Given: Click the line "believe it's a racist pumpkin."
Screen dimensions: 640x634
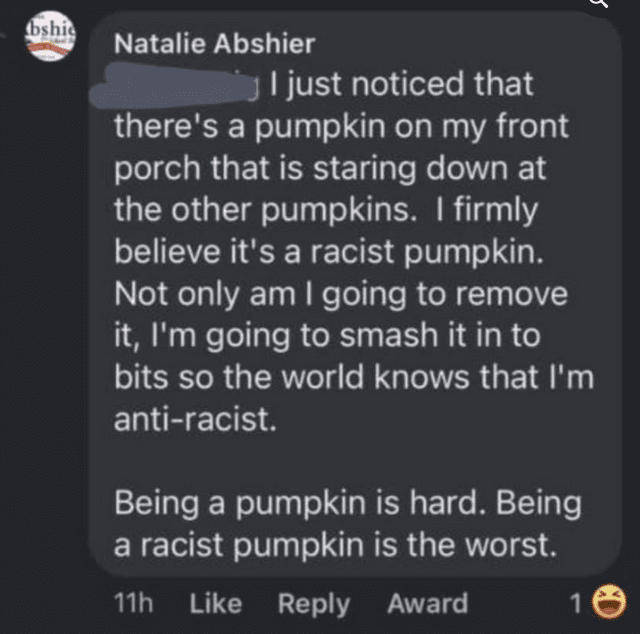Looking at the screenshot, I should [329, 253].
